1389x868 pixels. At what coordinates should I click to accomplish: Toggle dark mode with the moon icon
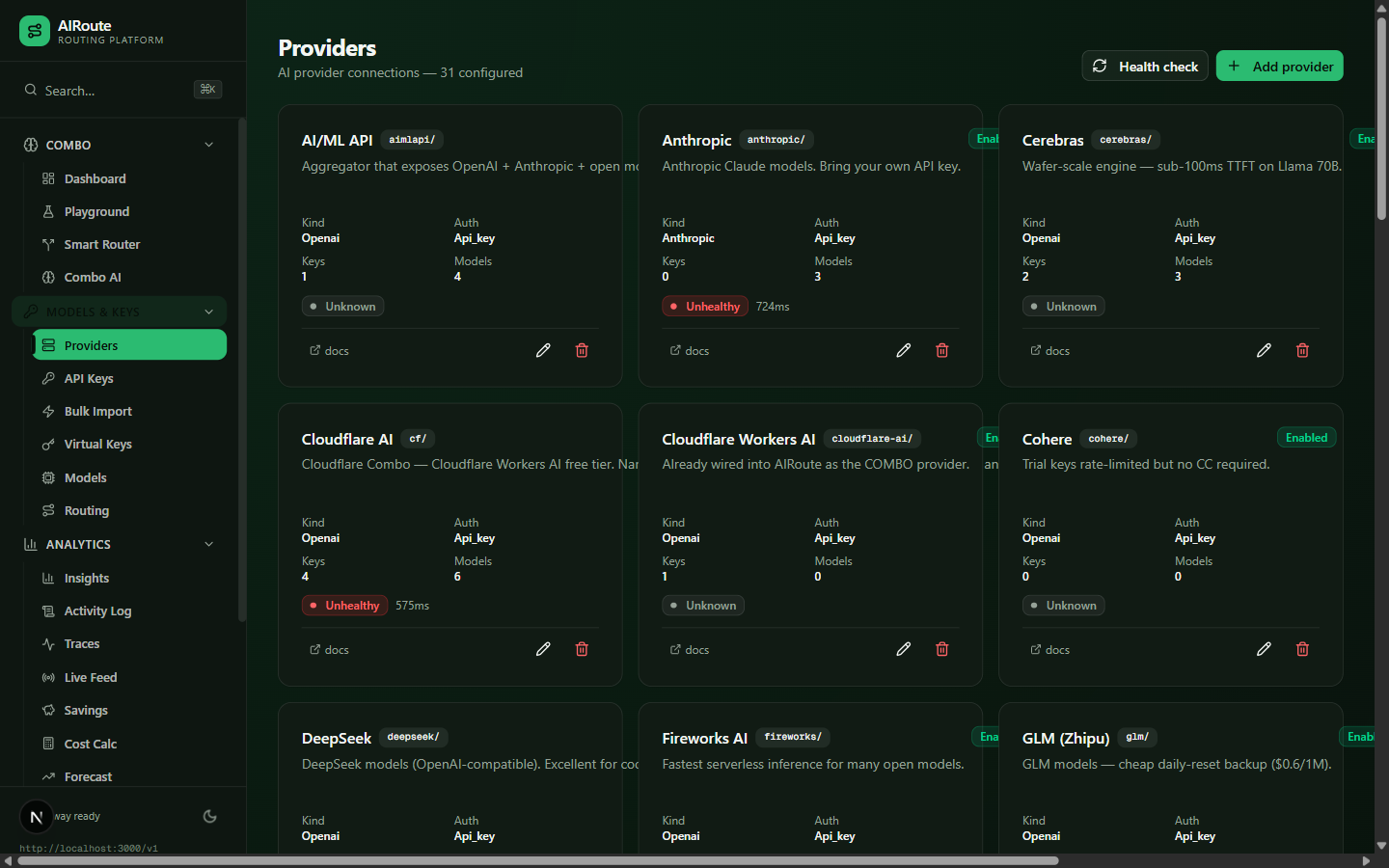click(x=209, y=817)
